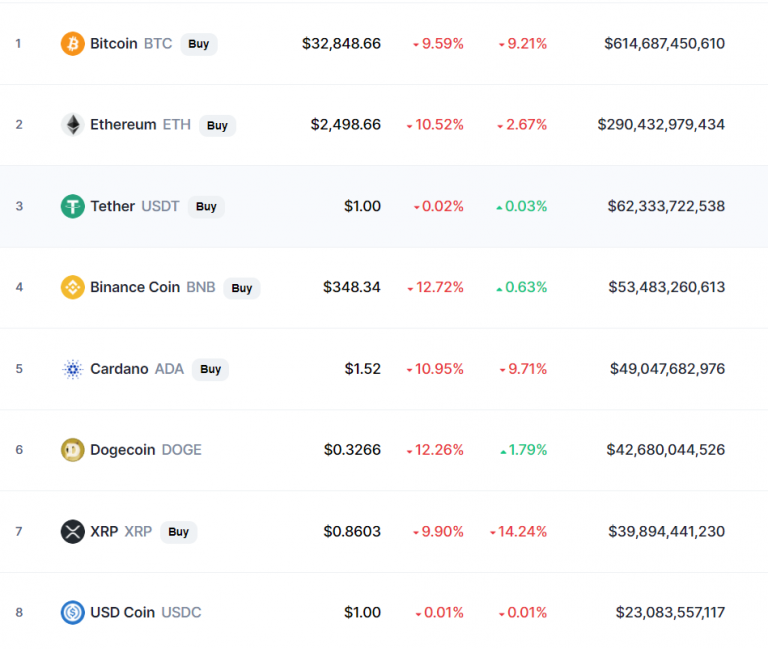Image resolution: width=768 pixels, height=649 pixels.
Task: Open the USD Coin name link
Action: point(122,612)
